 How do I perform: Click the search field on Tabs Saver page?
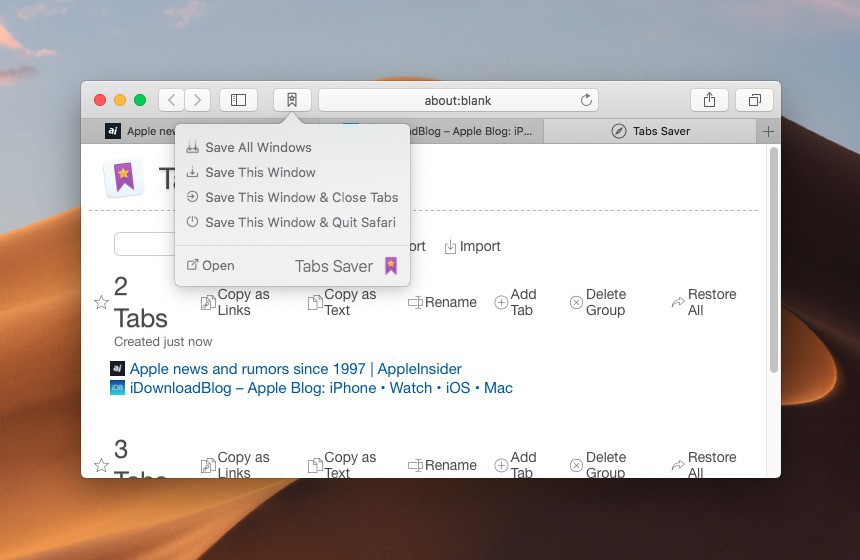click(145, 244)
